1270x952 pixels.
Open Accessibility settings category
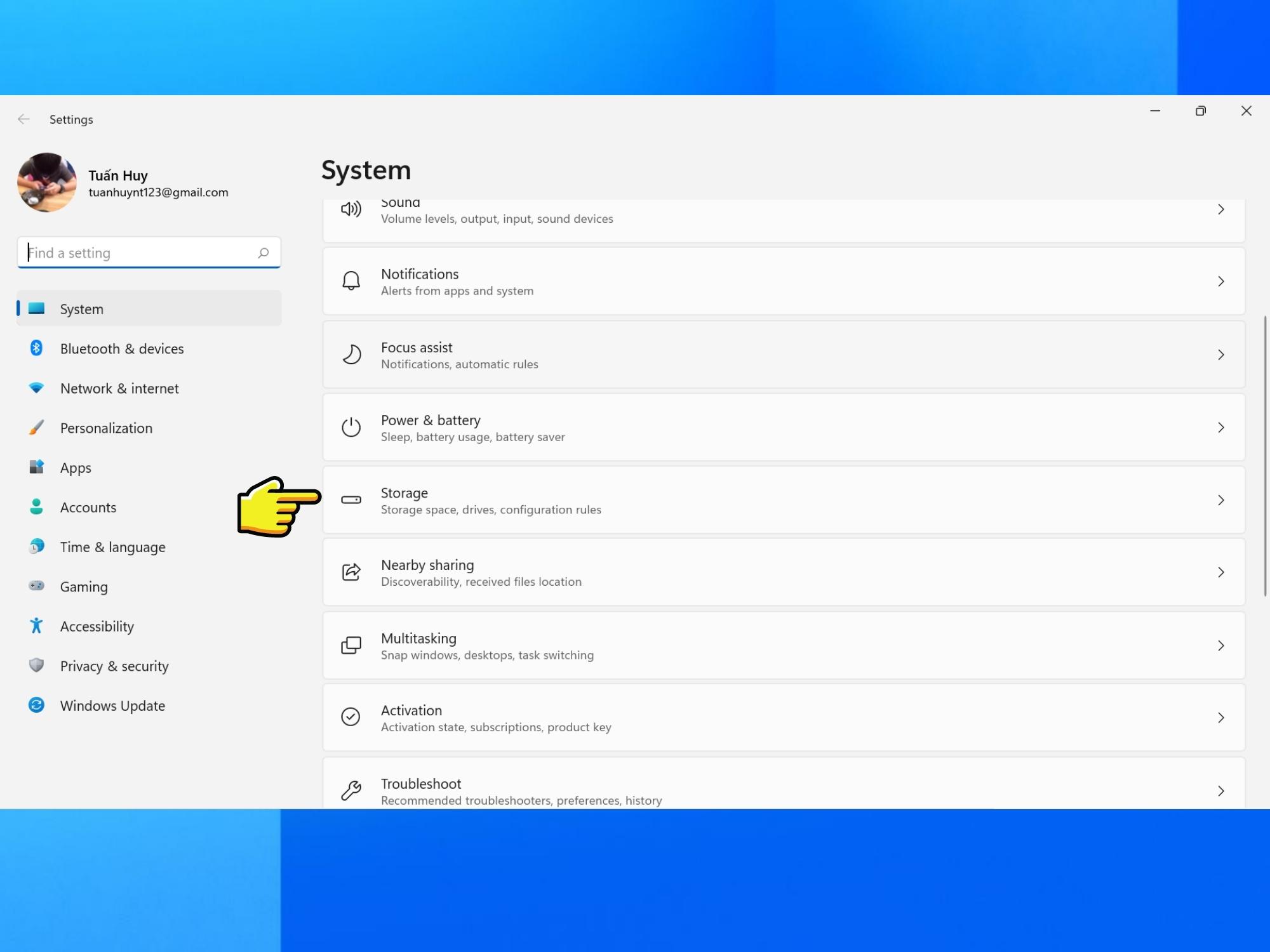click(149, 626)
